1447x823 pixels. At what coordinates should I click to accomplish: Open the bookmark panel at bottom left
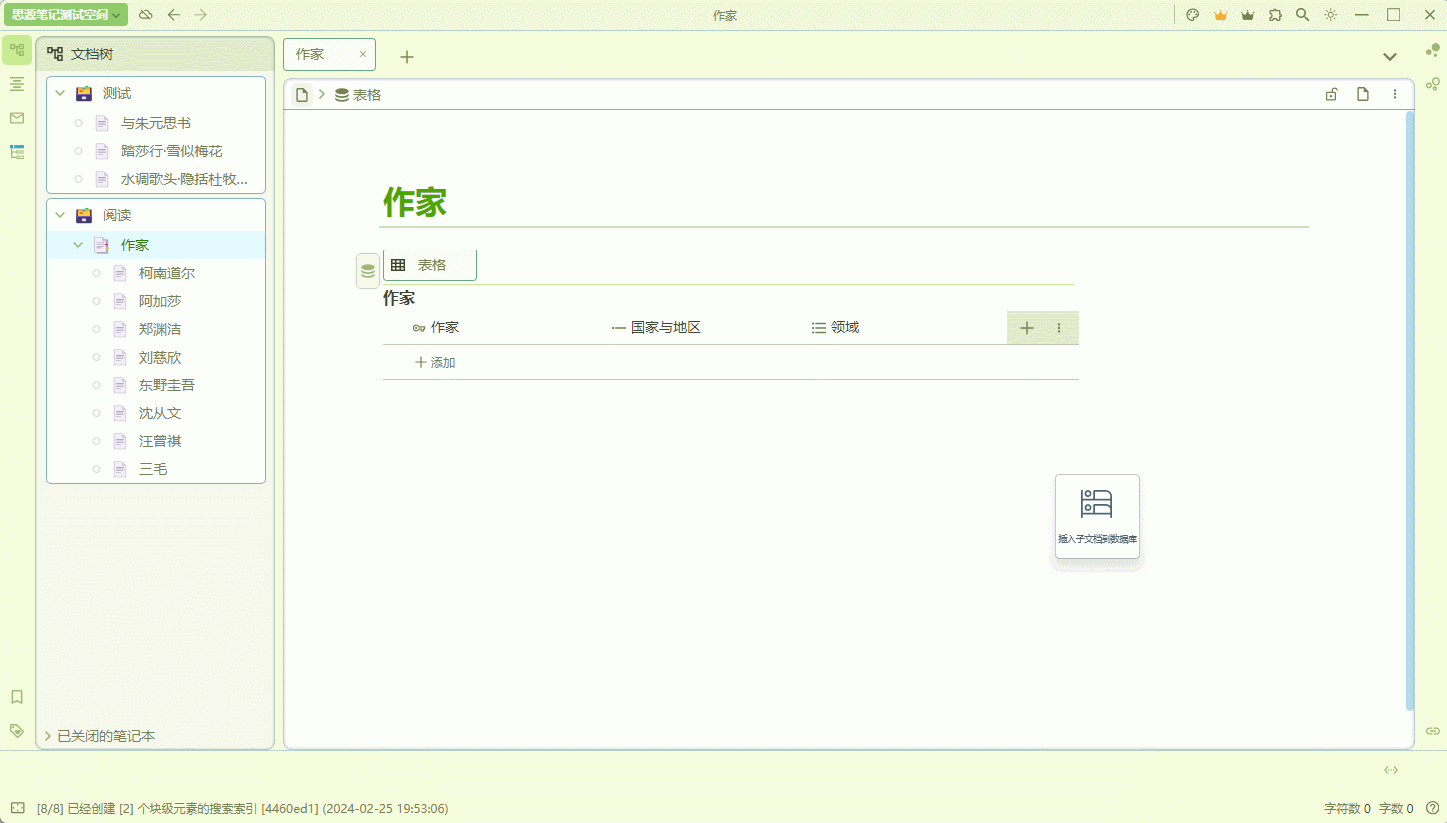tap(16, 697)
